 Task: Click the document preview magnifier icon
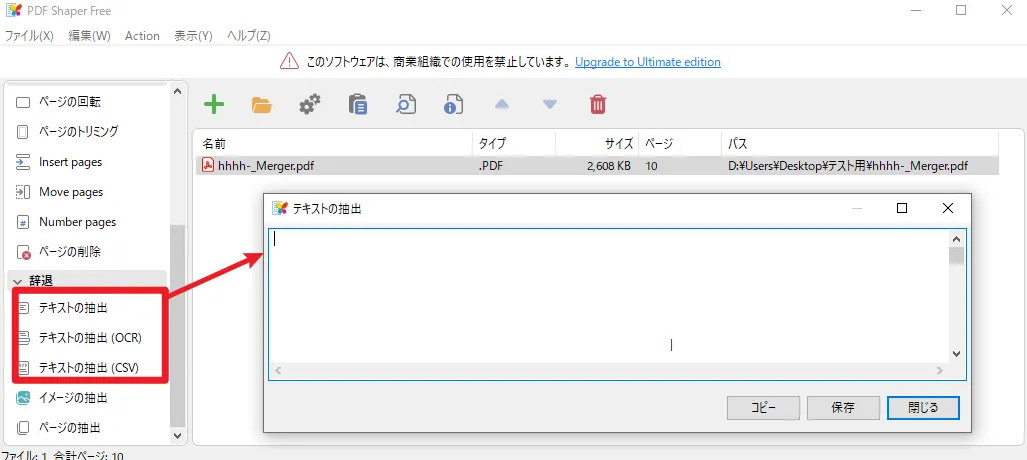click(x=406, y=105)
